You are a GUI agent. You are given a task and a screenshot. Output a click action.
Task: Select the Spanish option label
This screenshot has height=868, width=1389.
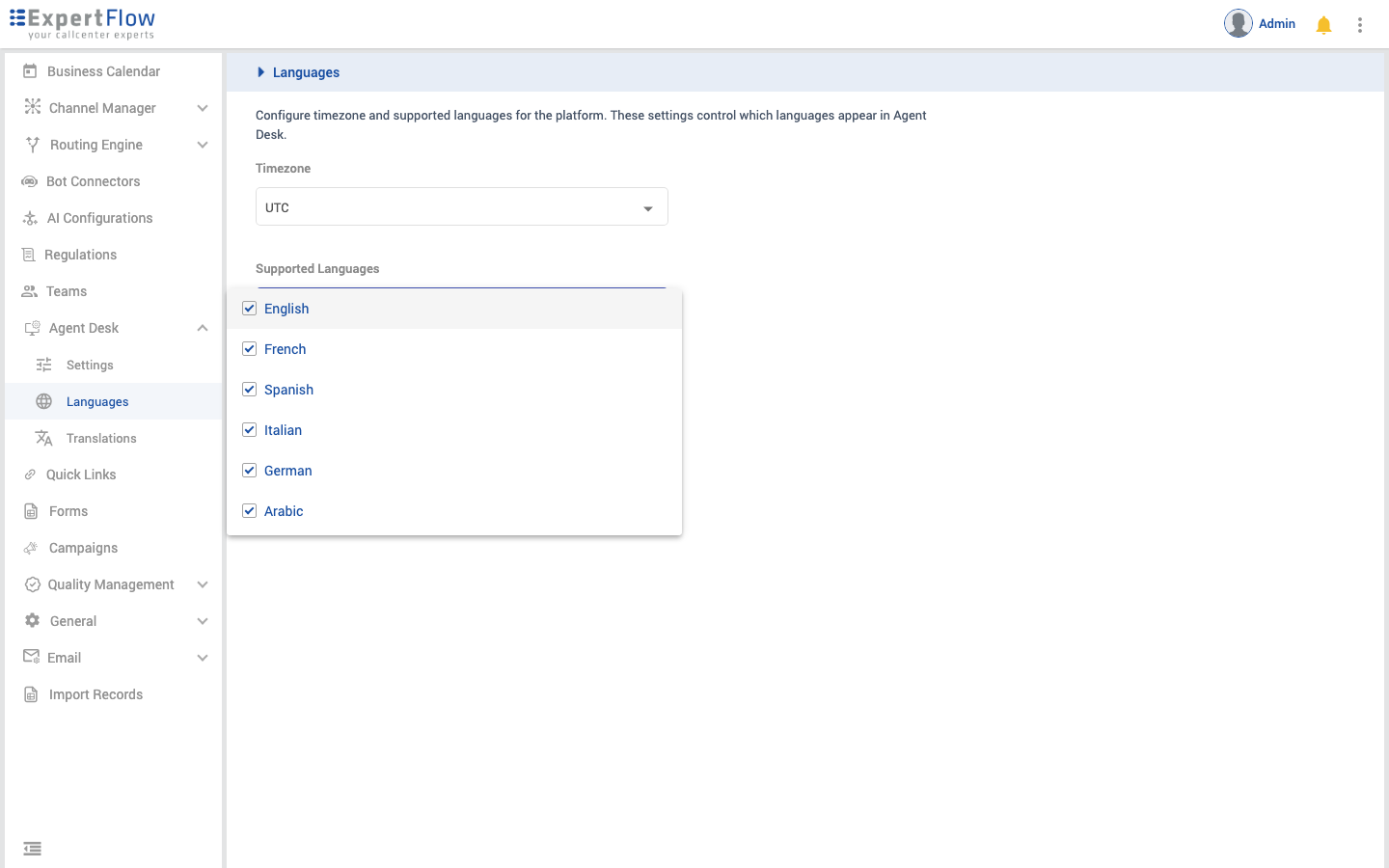pos(288,390)
